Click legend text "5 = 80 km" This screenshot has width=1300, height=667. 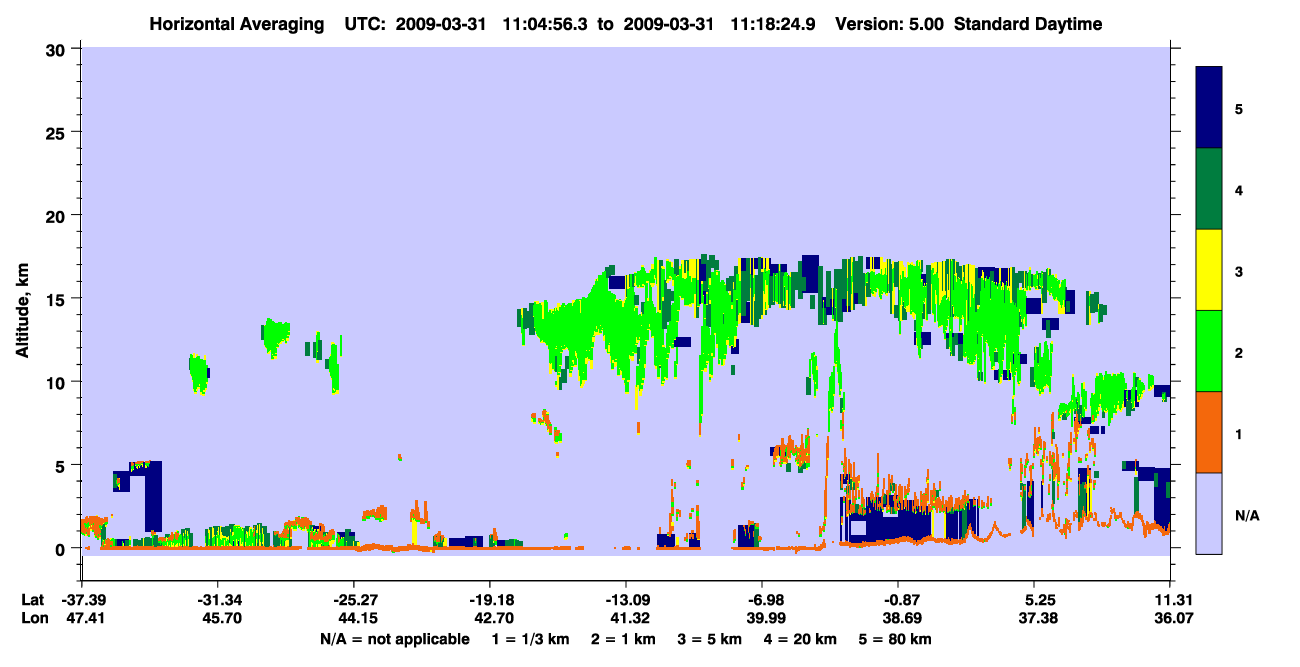(x=896, y=639)
